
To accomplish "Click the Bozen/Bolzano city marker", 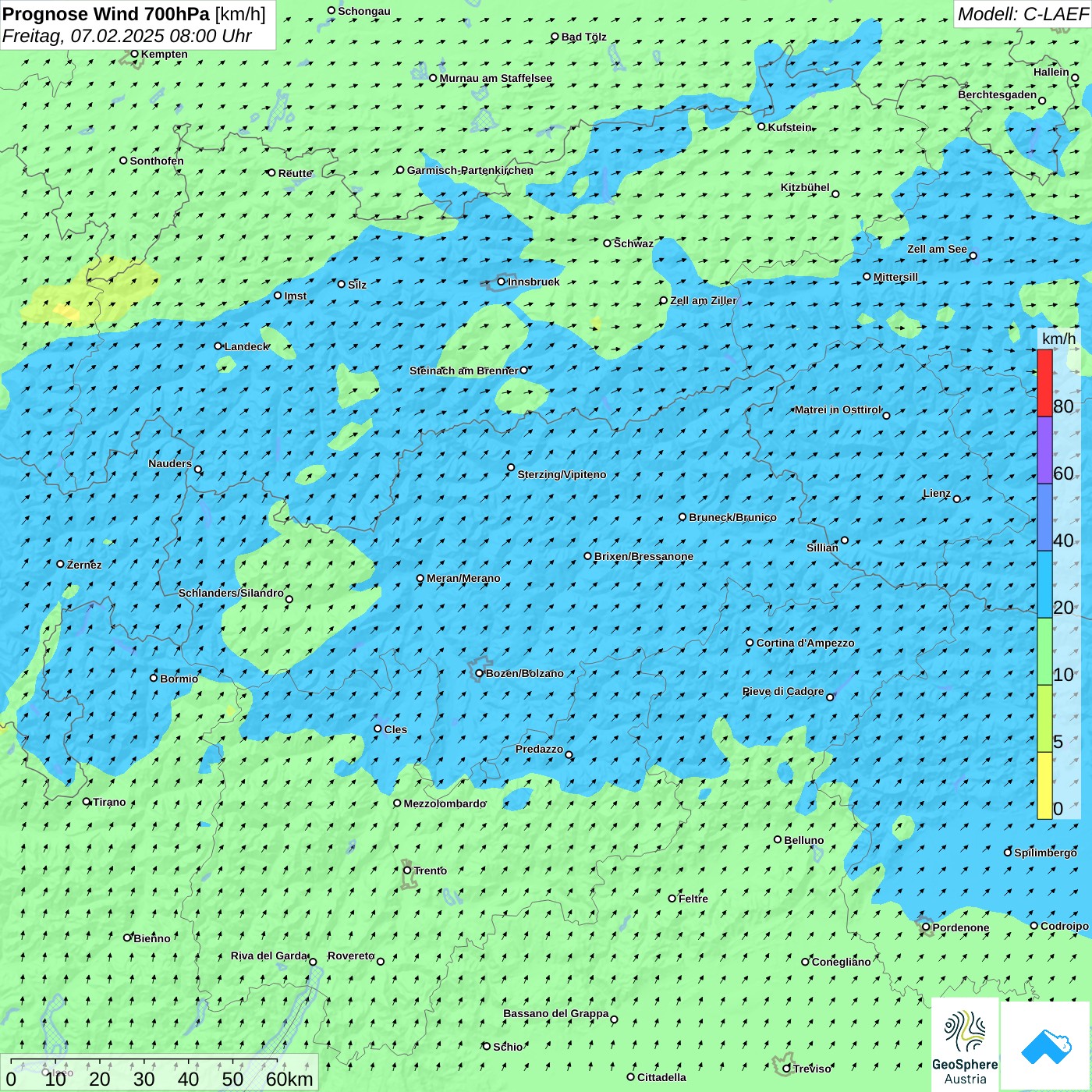I will coord(480,673).
